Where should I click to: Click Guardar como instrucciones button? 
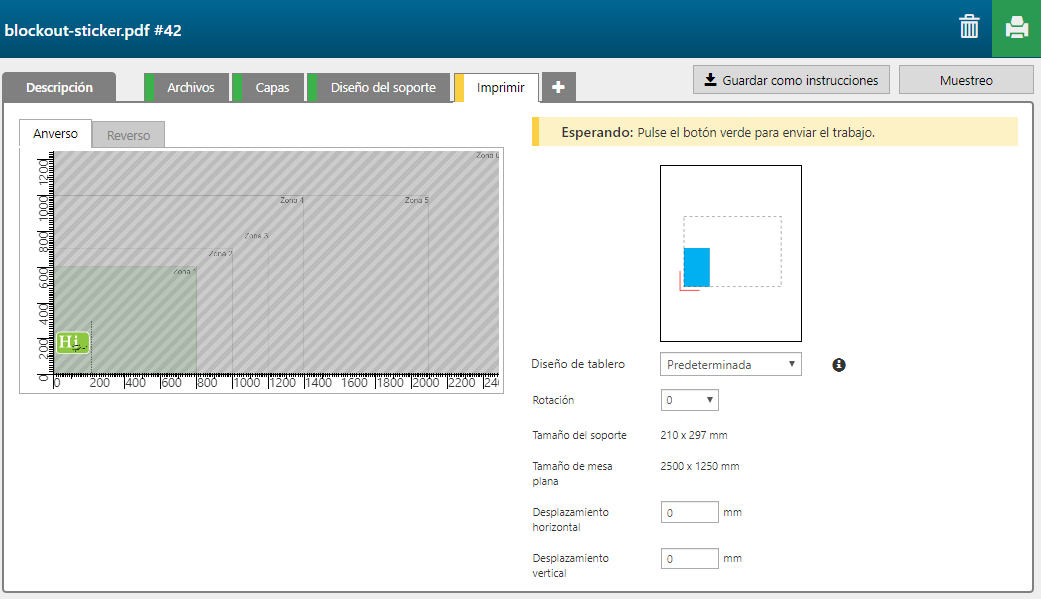[x=791, y=80]
